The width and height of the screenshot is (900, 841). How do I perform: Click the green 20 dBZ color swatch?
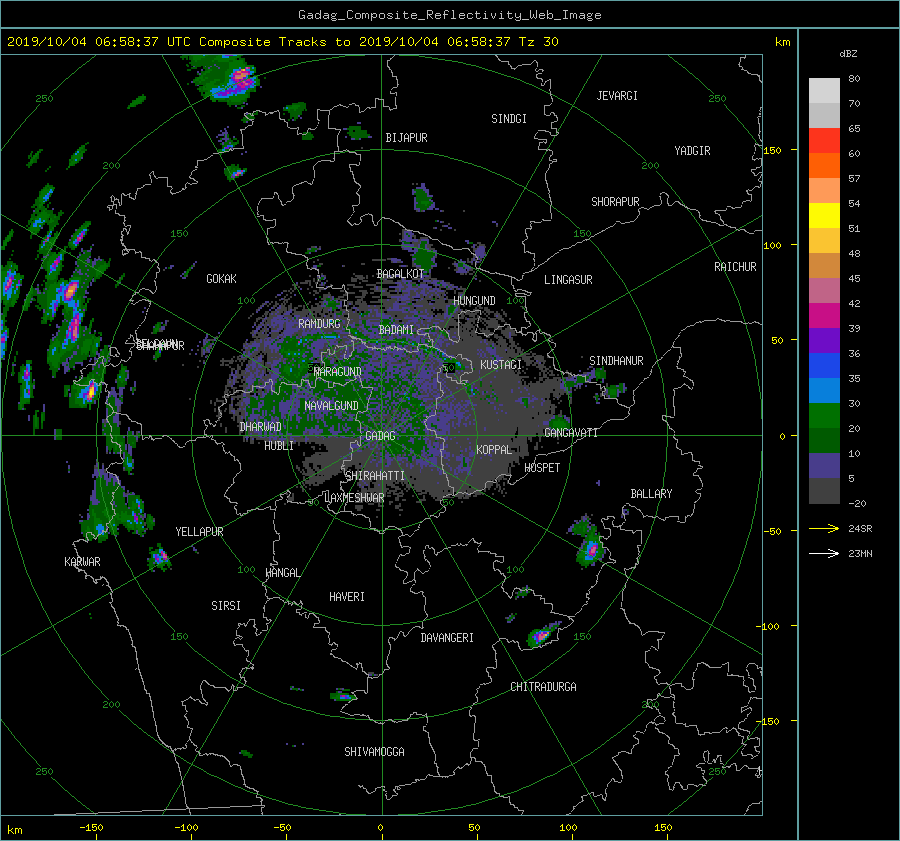824,416
